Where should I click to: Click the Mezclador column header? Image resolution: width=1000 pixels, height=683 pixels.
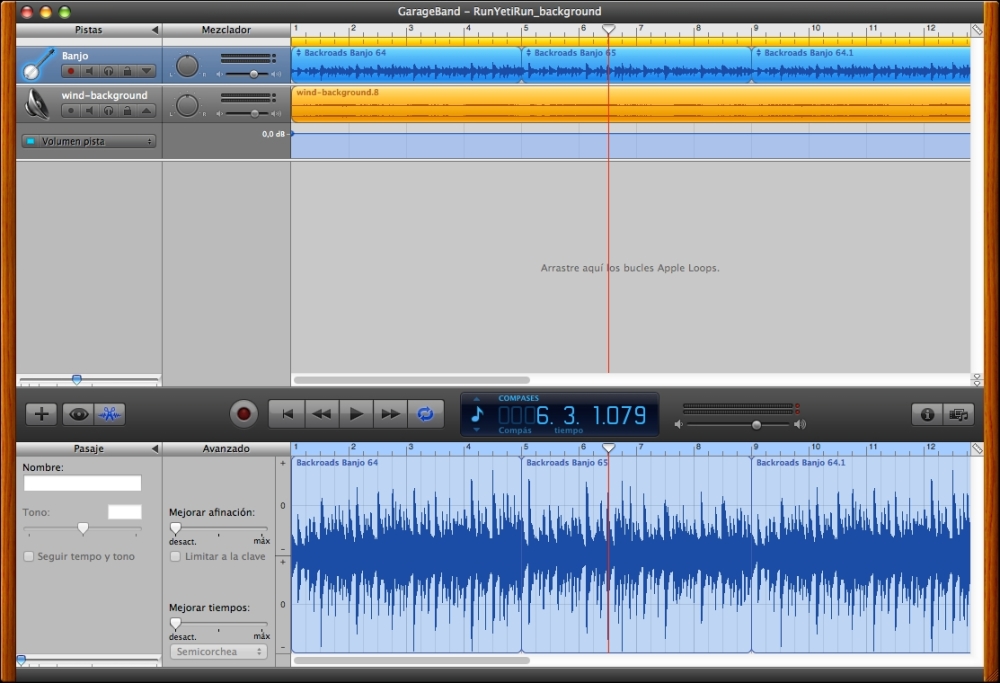click(226, 30)
